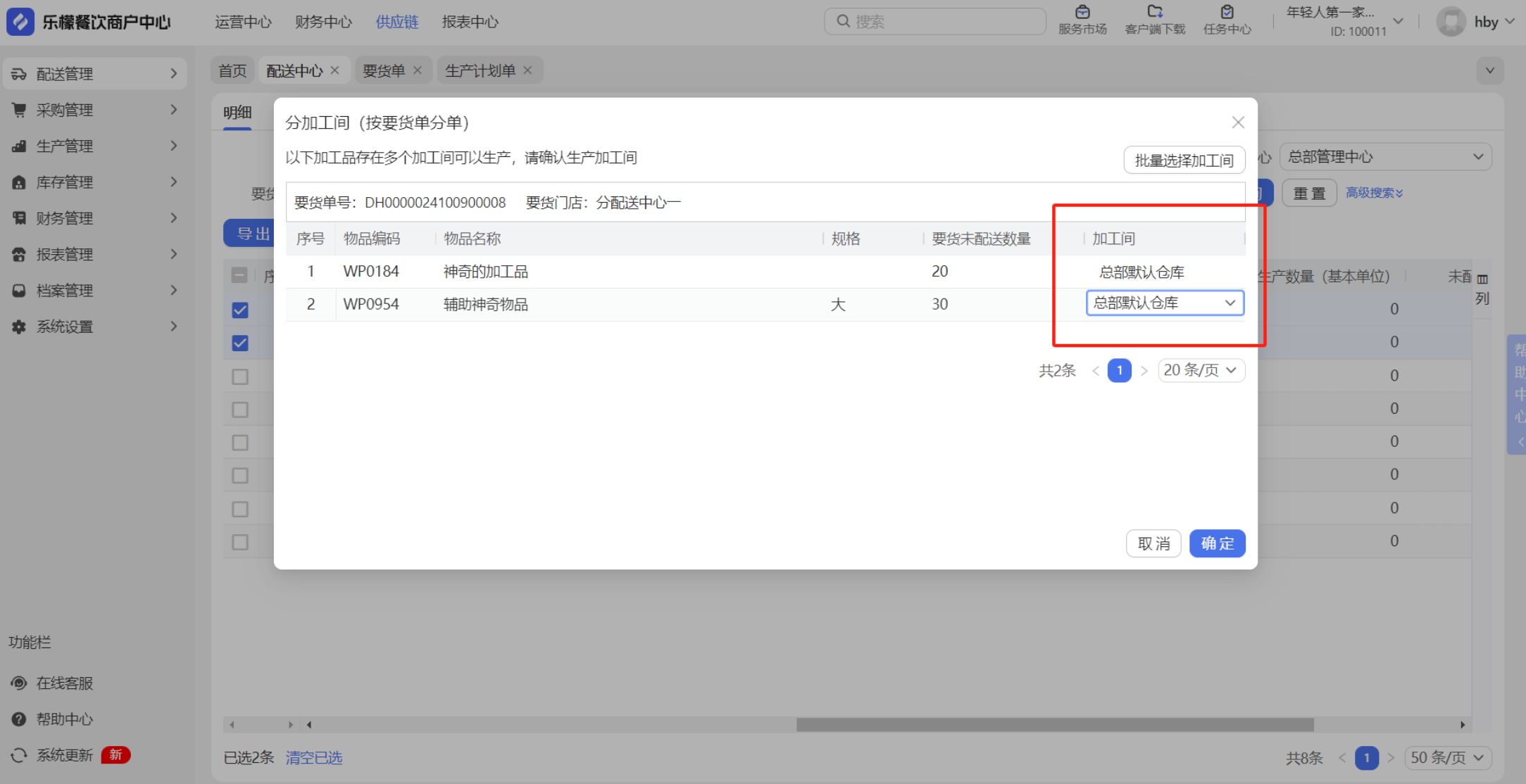The image size is (1526, 784).
Task: Open the 总部默认仓库 加工间 dropdown for WP0954
Action: (1165, 303)
